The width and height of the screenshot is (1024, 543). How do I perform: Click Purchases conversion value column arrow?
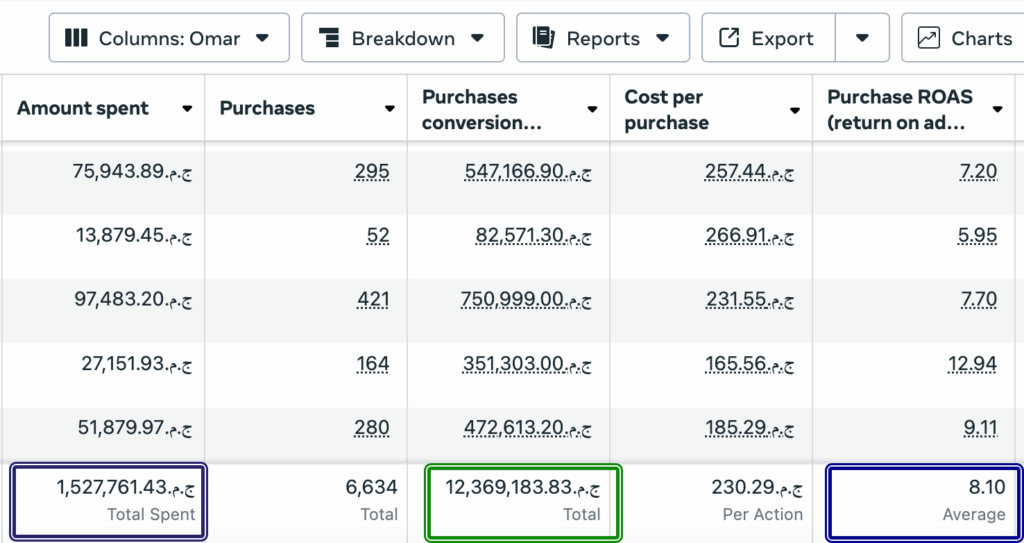click(592, 109)
